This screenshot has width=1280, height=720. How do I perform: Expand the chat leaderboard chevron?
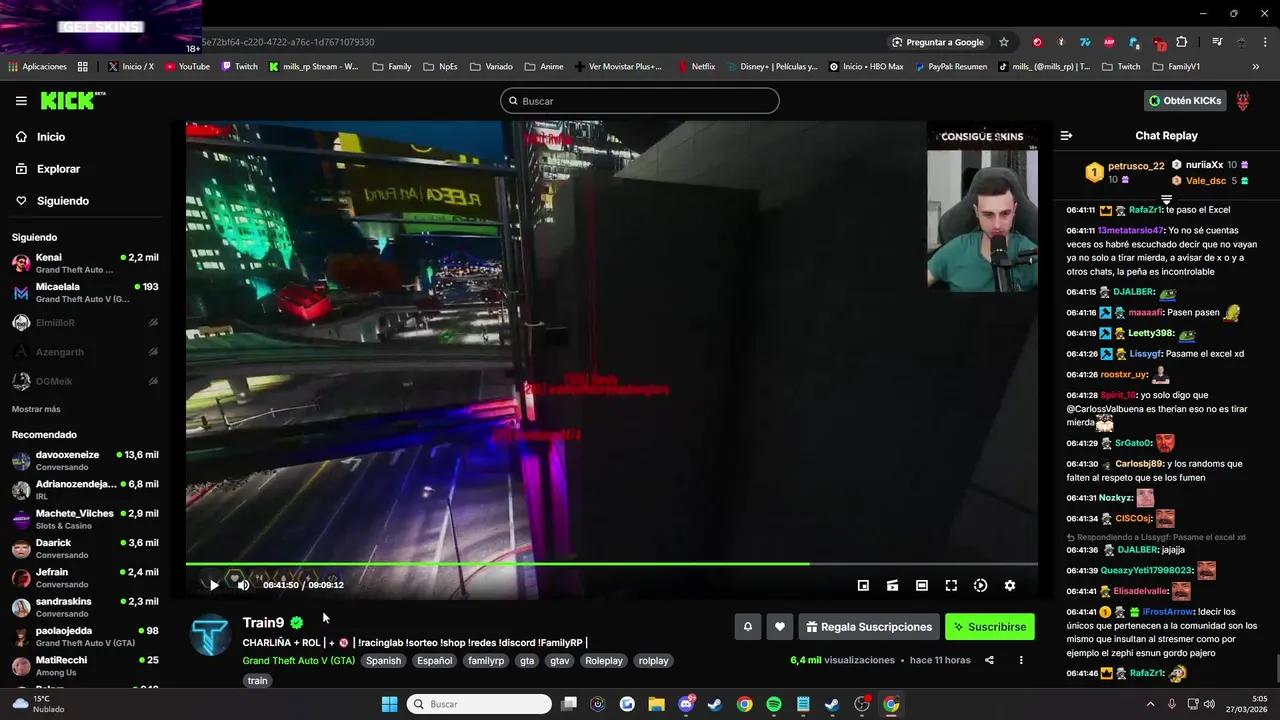[x=1166, y=201]
